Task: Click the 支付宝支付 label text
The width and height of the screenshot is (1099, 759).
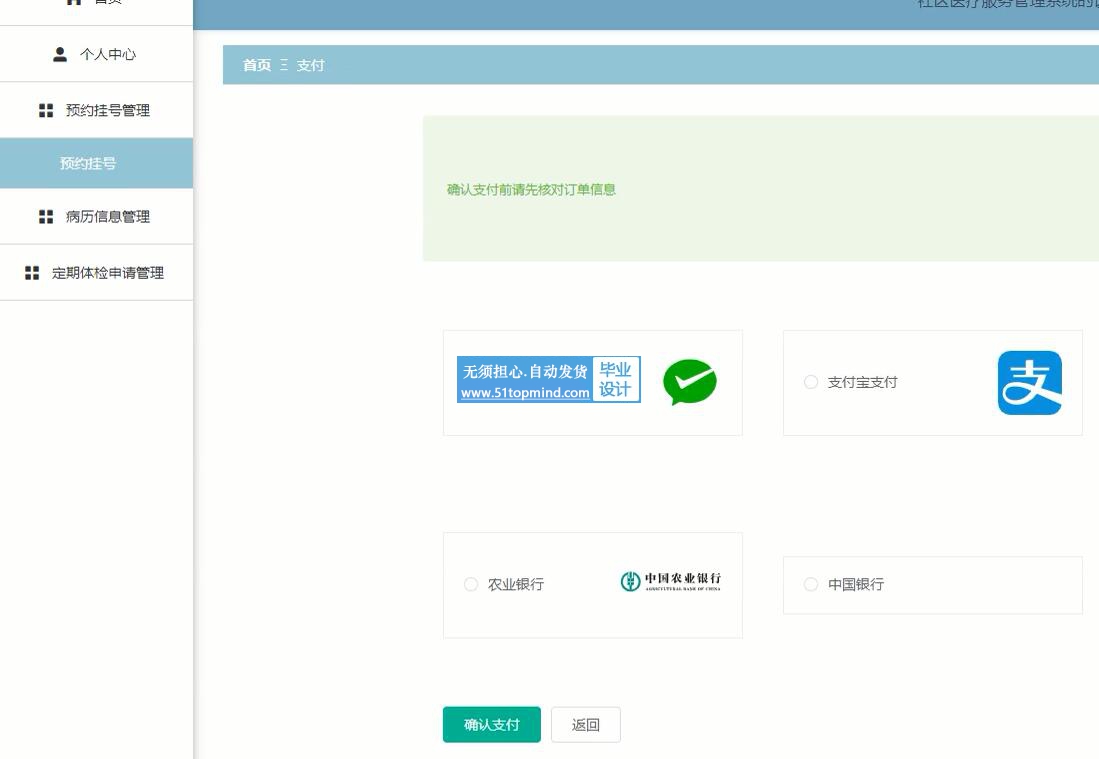Action: click(863, 382)
